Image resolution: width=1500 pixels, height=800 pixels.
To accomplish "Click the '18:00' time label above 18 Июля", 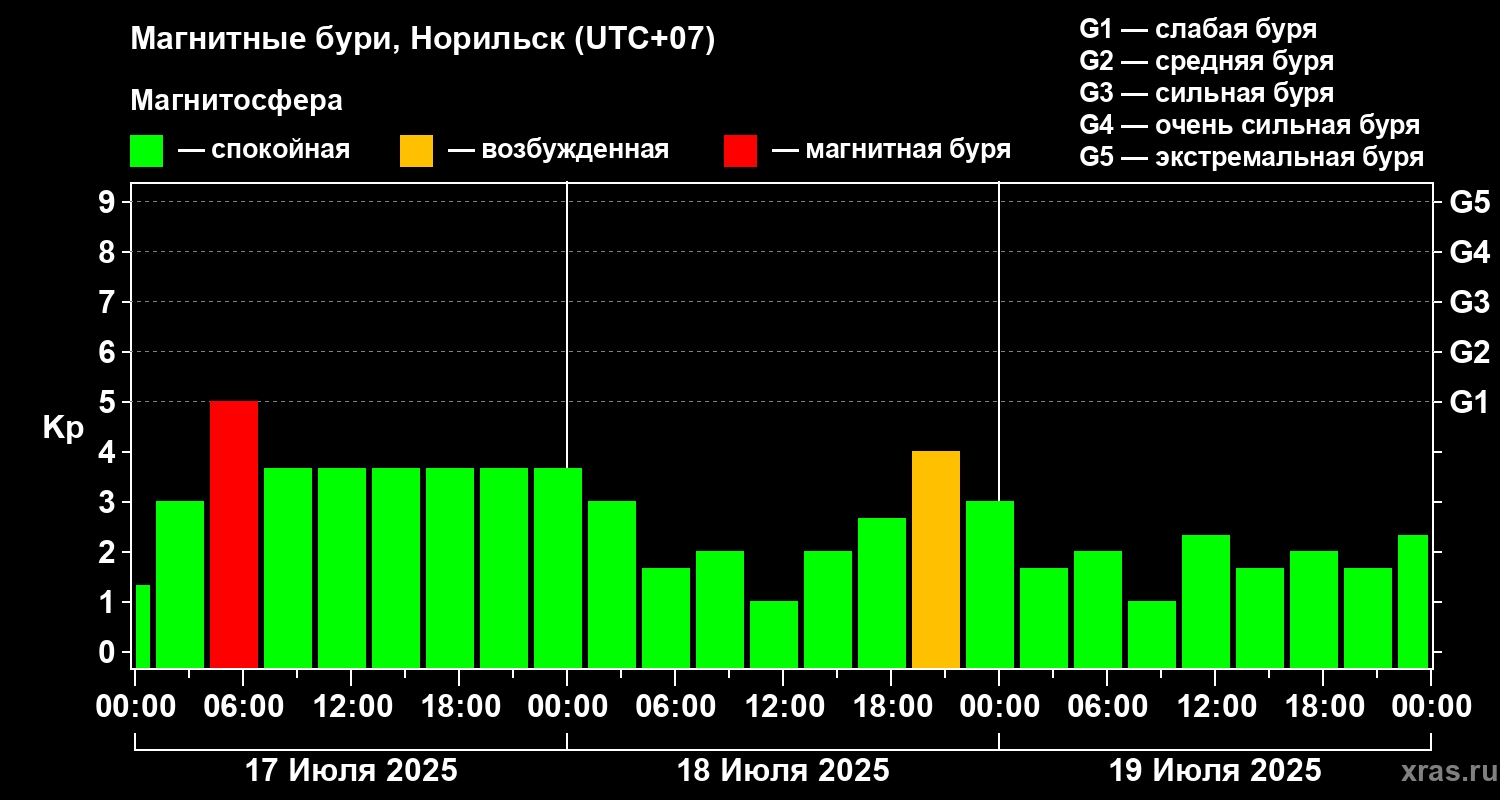I will pyautogui.click(x=891, y=707).
